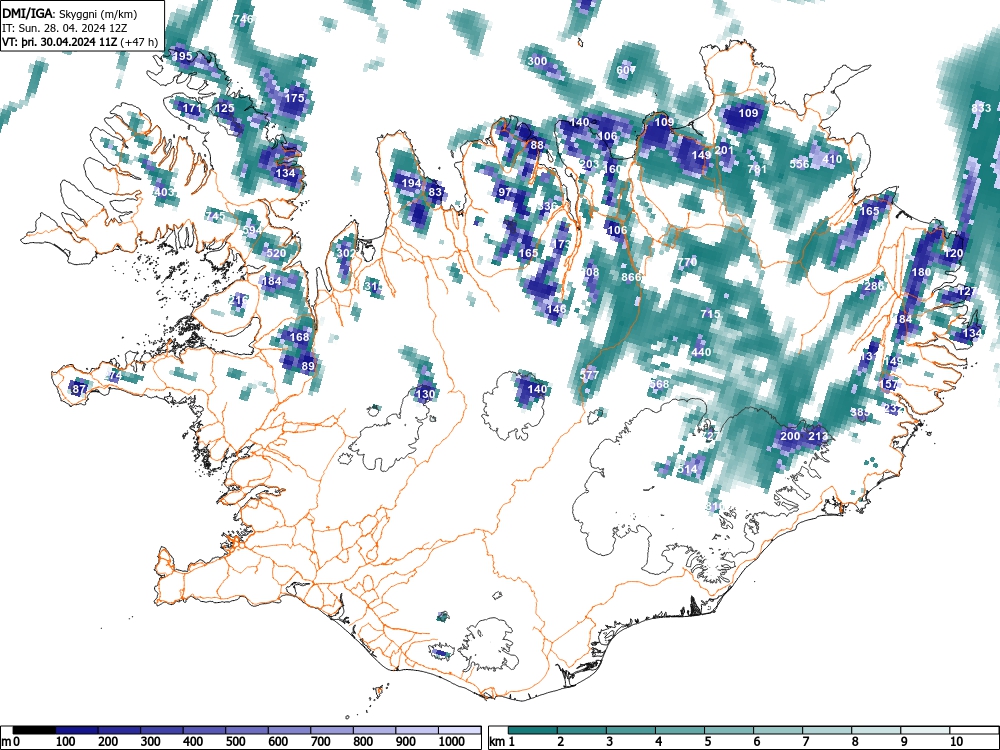This screenshot has height=750, width=1000.
Task: Click the visibility value '410' on the map
Action: (832, 159)
